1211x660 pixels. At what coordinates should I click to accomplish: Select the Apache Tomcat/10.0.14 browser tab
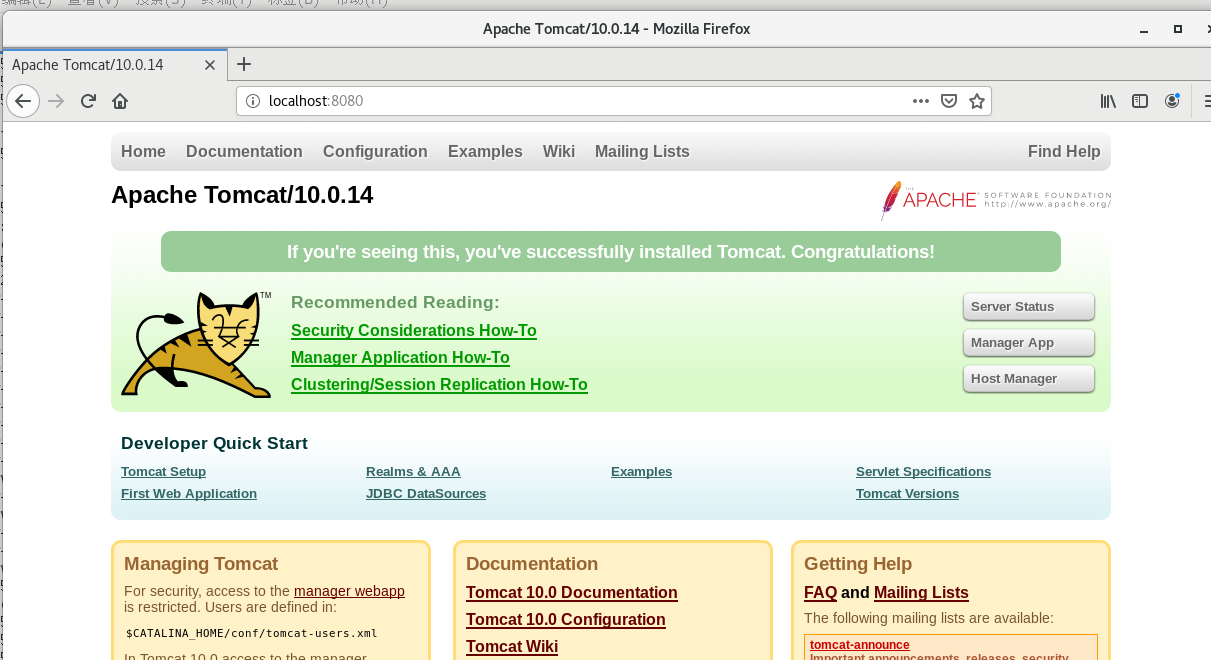point(113,65)
